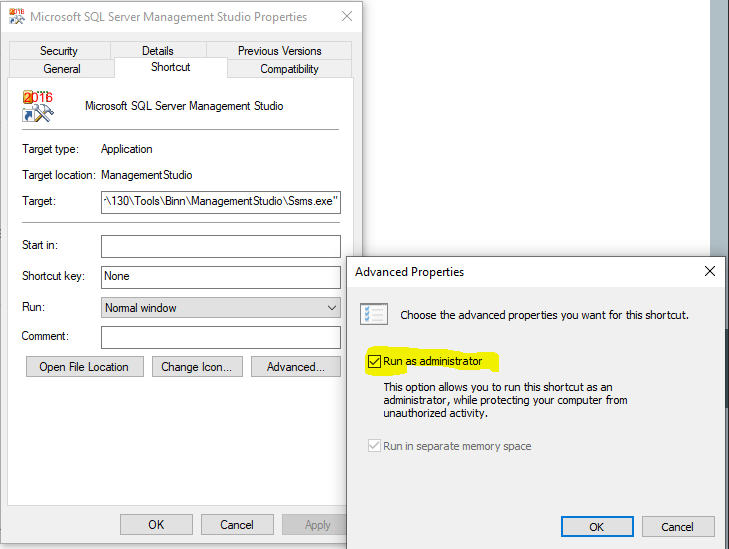This screenshot has height=549, width=729.
Task: Click OK in the Properties window
Action: 156,525
